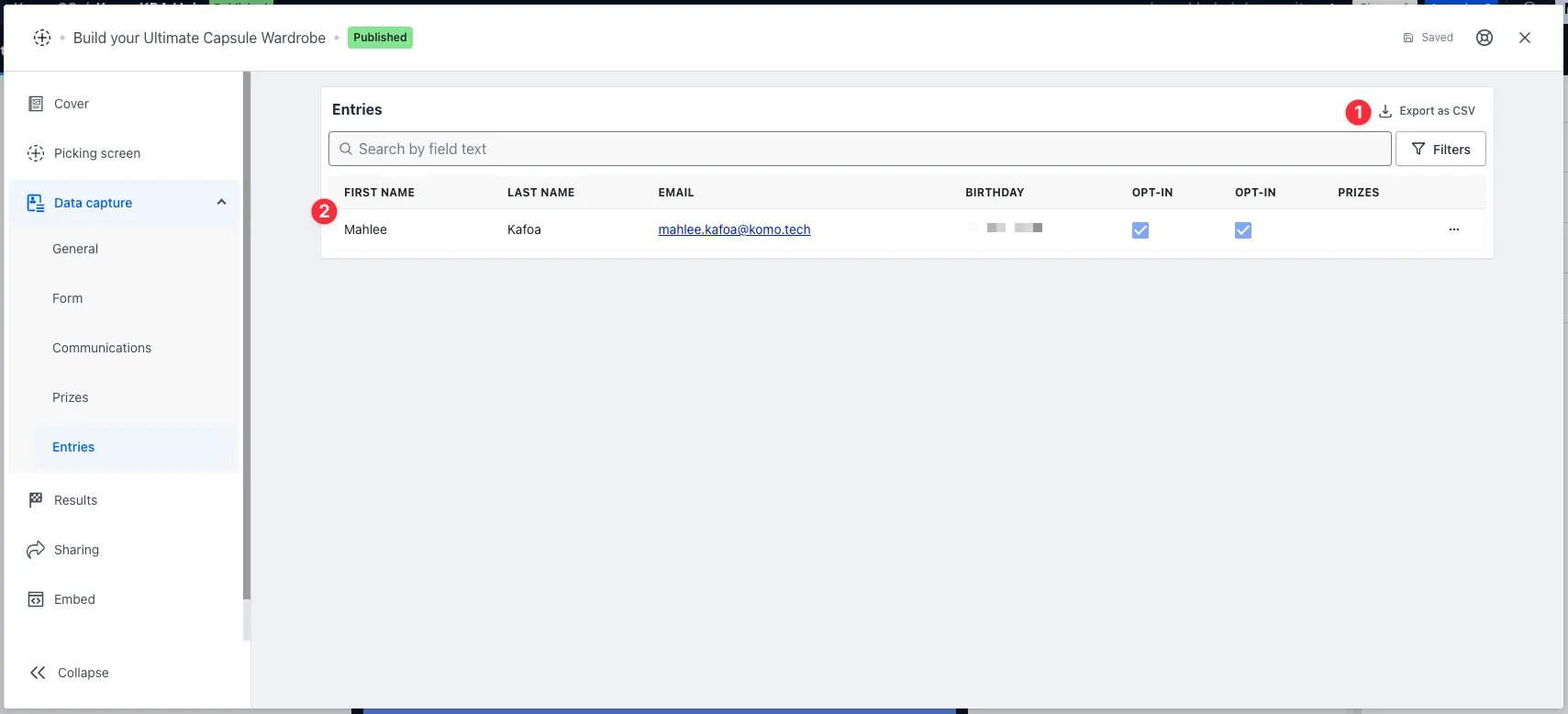This screenshot has height=714, width=1568.
Task: Open the Filters button
Action: tap(1440, 149)
